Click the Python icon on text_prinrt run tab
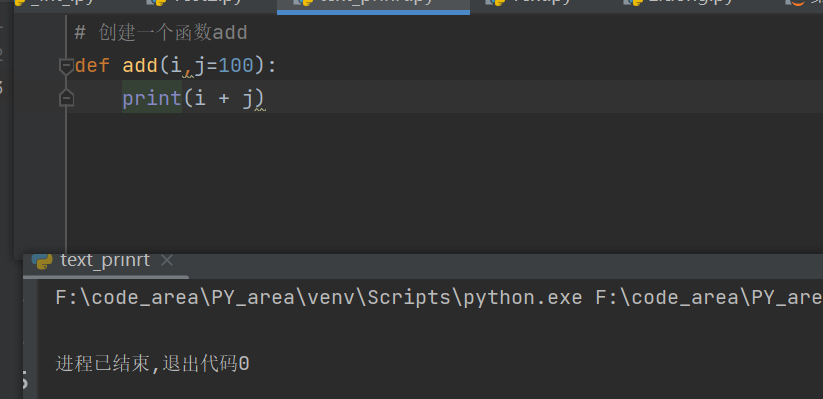 click(x=42, y=260)
